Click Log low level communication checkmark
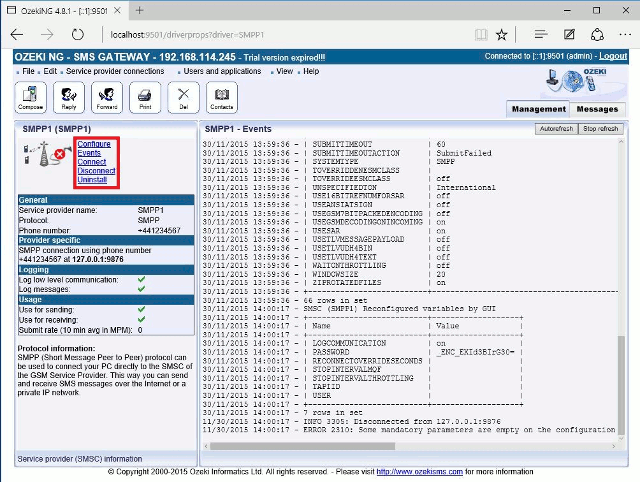The width and height of the screenshot is (640, 482). [x=141, y=280]
